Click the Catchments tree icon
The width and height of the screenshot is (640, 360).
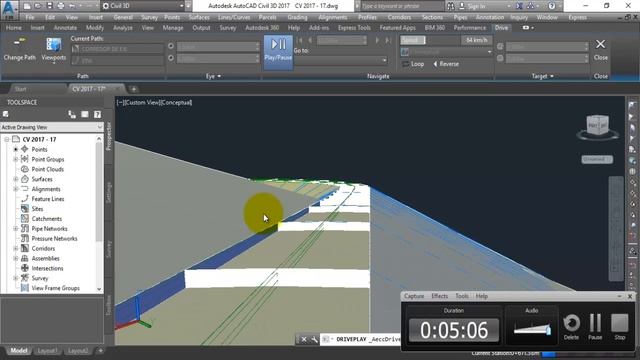click(25, 219)
